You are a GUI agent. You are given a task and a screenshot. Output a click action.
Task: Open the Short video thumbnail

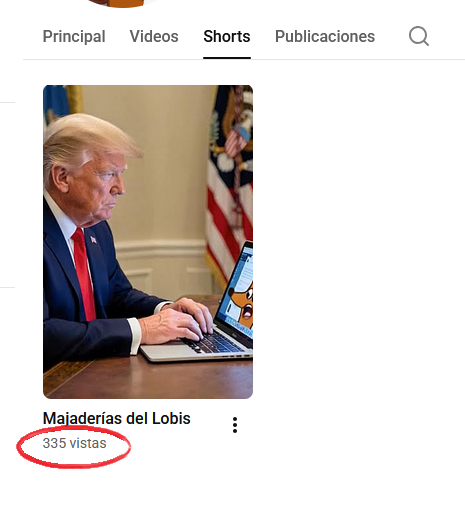pyautogui.click(x=148, y=242)
